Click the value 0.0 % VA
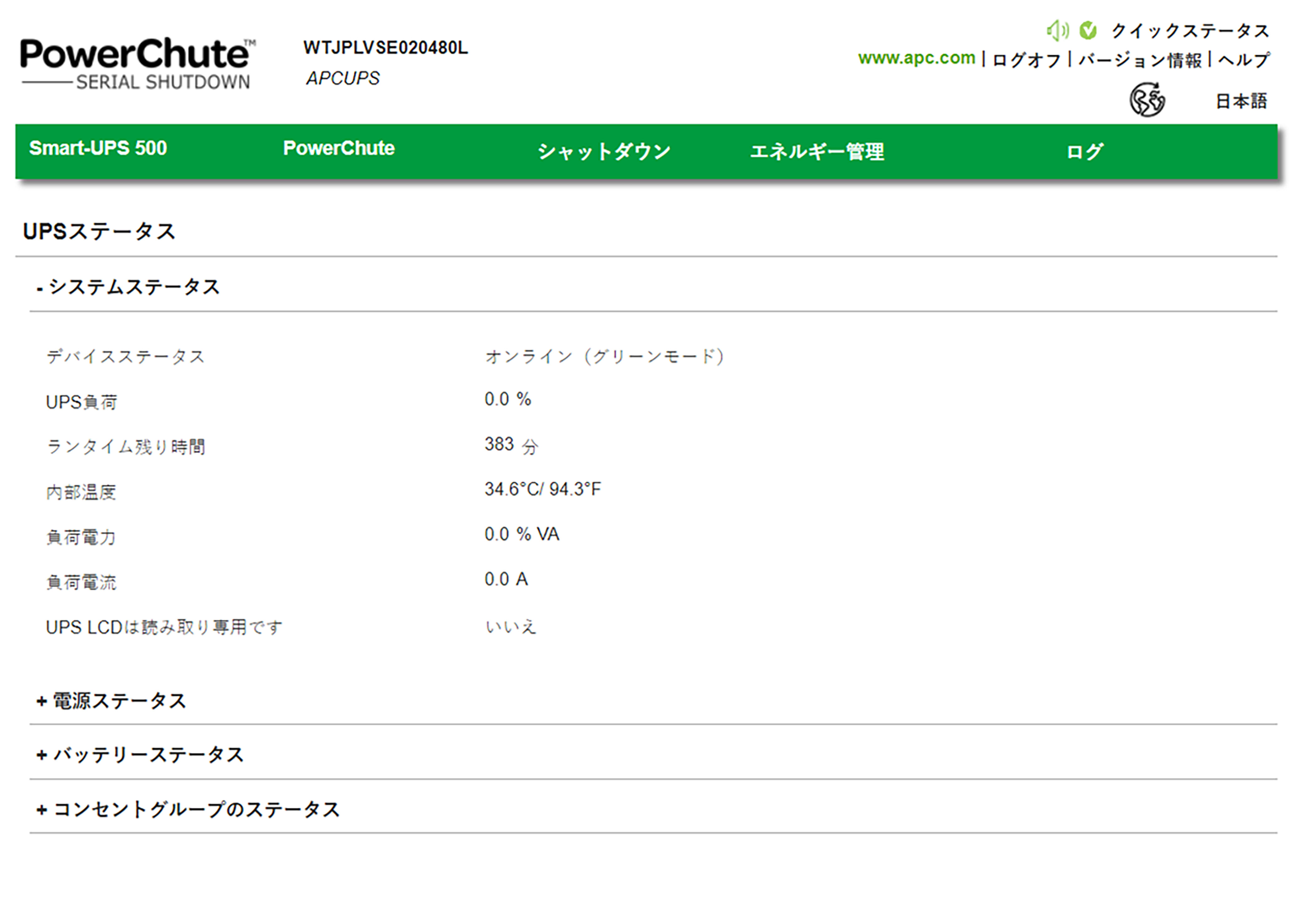Image resolution: width=1316 pixels, height=906 pixels. pyautogui.click(x=522, y=534)
